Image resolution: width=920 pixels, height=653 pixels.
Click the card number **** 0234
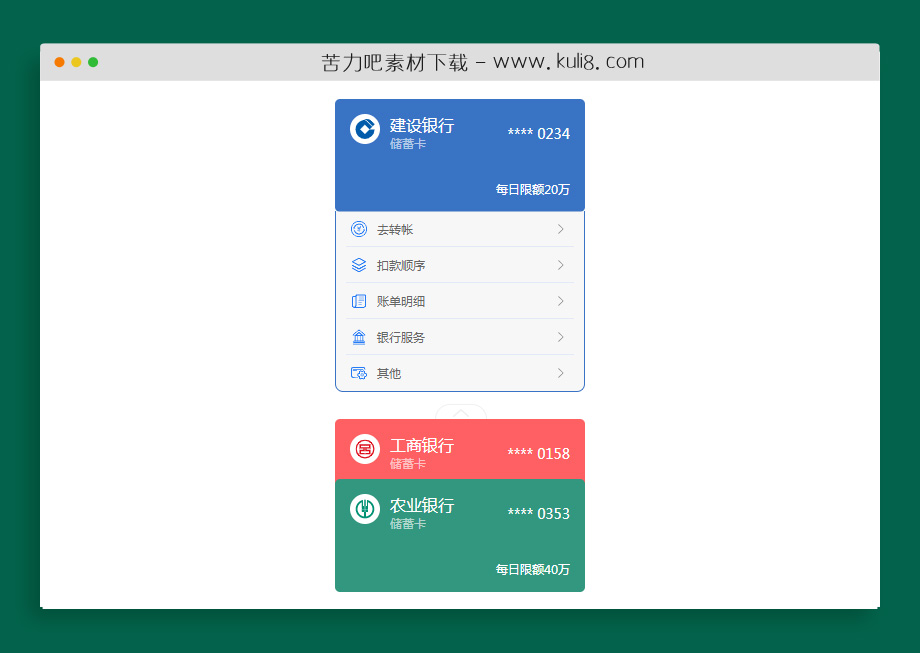537,133
